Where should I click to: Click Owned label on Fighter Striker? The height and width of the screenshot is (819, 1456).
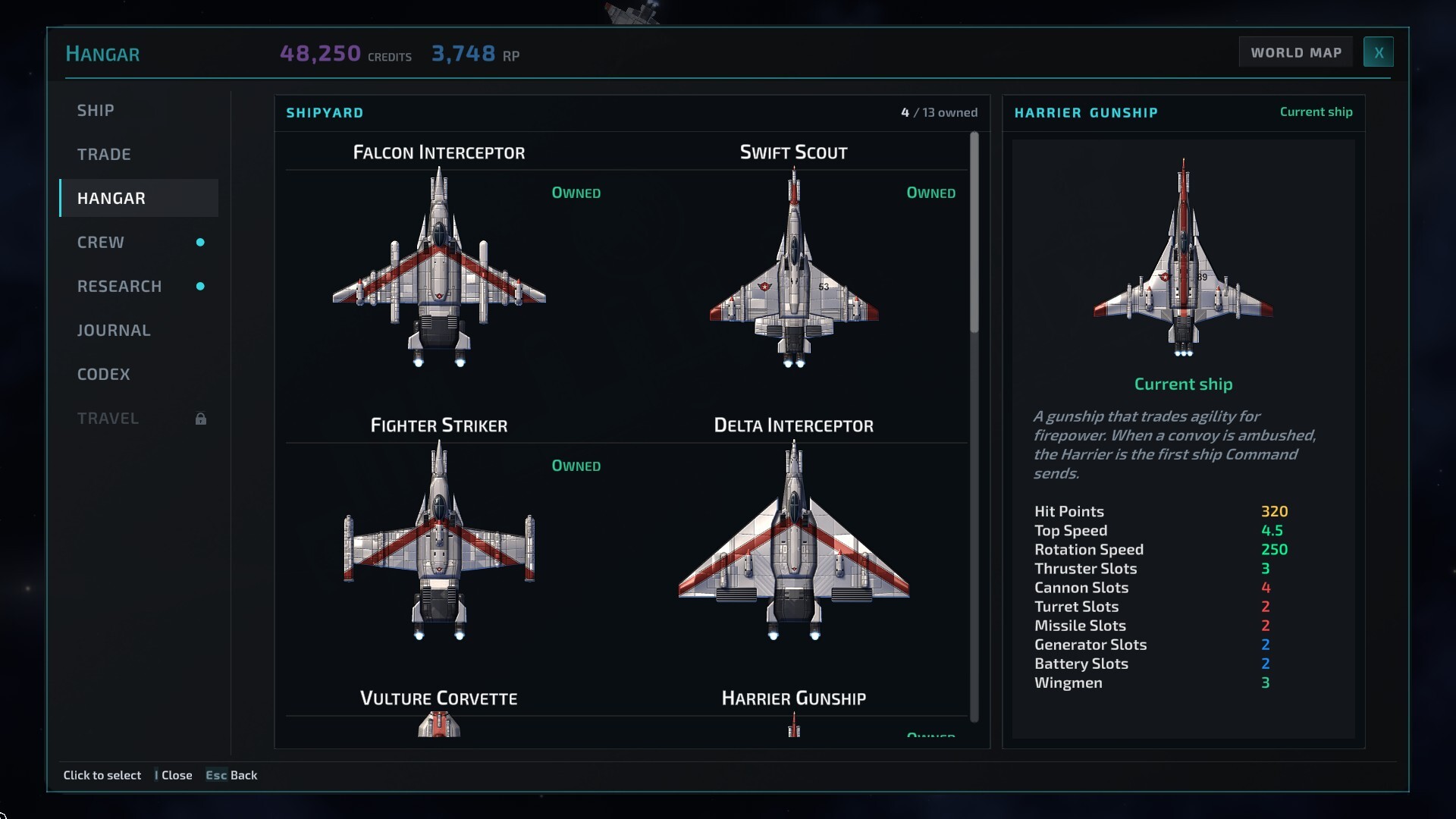[x=576, y=466]
